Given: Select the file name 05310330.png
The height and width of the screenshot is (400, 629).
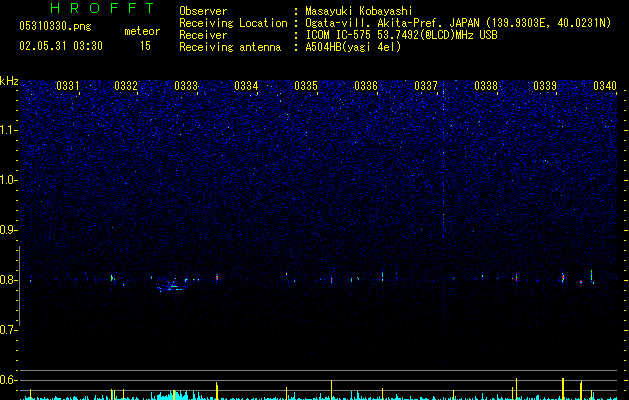Looking at the screenshot, I should (55, 26).
